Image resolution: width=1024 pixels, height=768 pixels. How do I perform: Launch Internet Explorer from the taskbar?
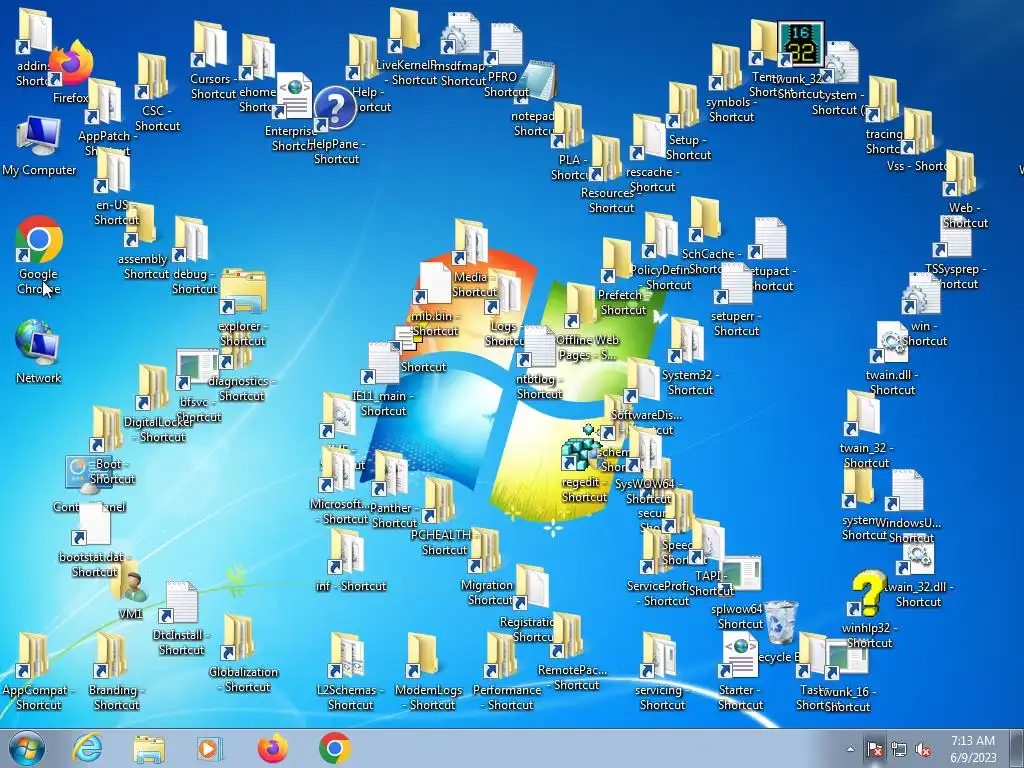coord(88,748)
